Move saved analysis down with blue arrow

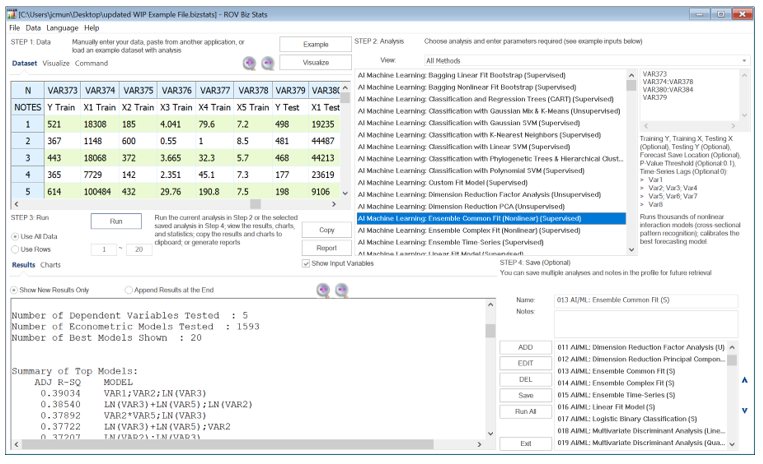(745, 410)
